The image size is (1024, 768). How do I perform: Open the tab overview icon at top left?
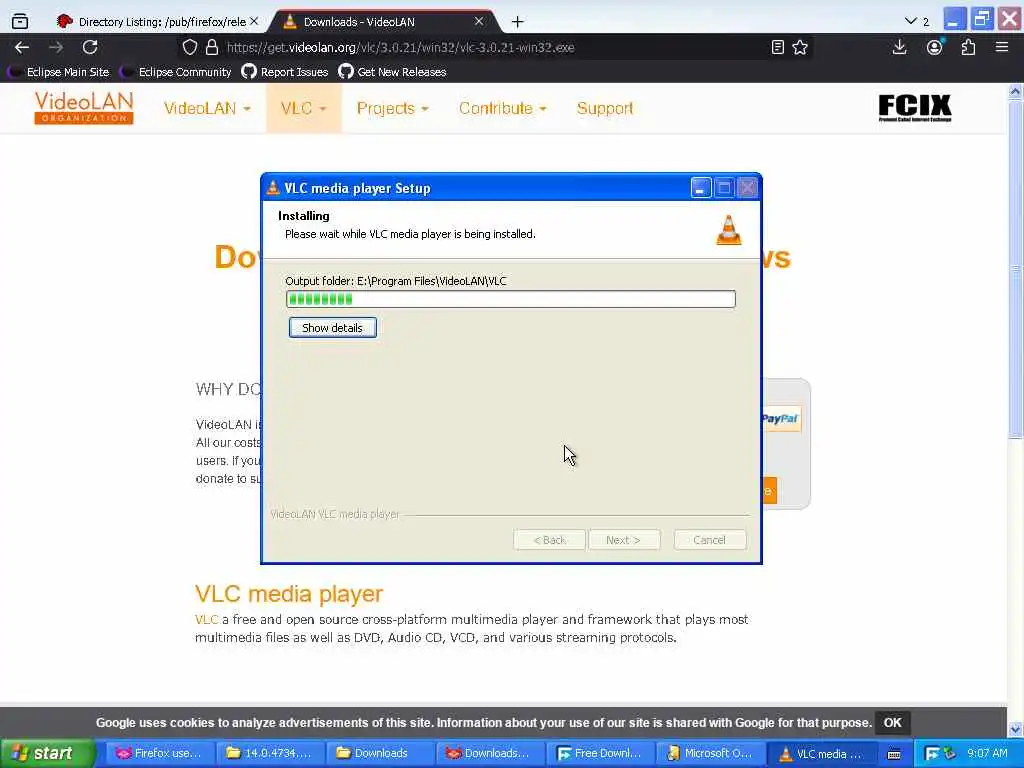pyautogui.click(x=20, y=22)
